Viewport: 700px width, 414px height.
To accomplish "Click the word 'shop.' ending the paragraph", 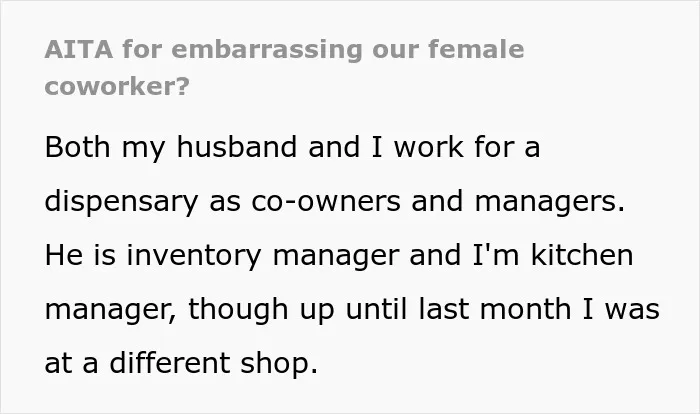I will (x=279, y=363).
